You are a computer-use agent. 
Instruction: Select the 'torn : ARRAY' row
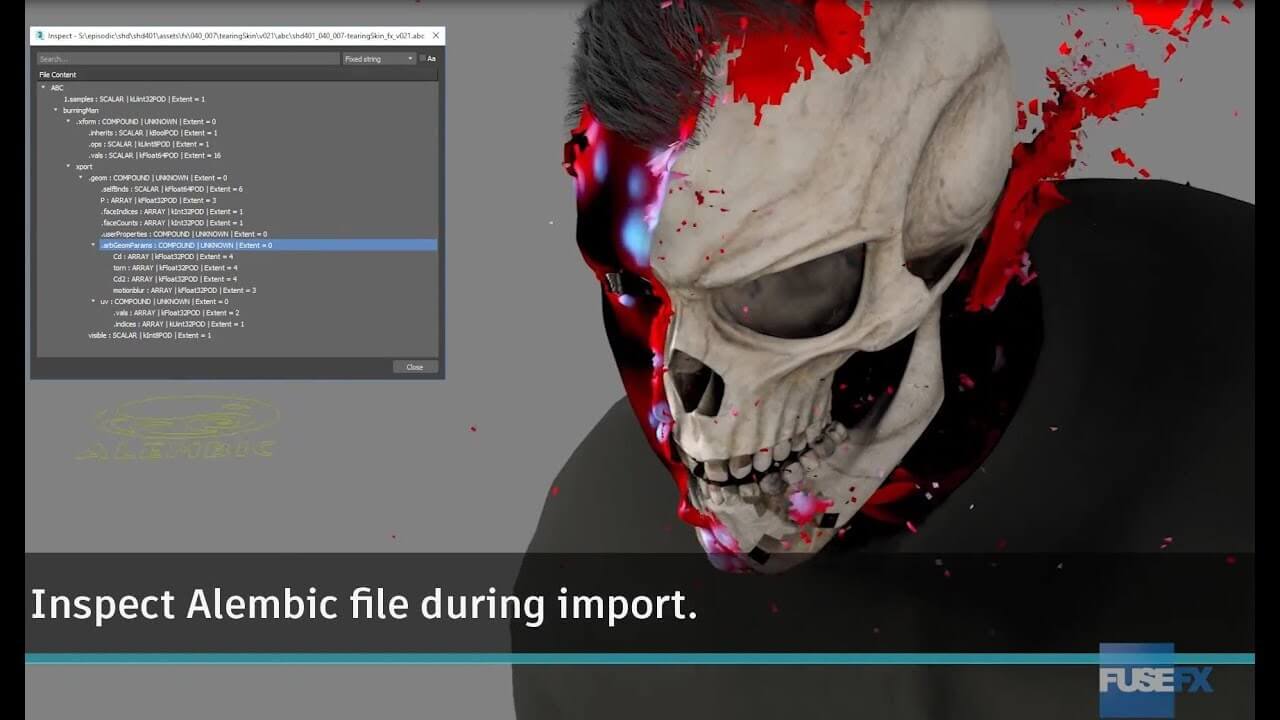[175, 268]
